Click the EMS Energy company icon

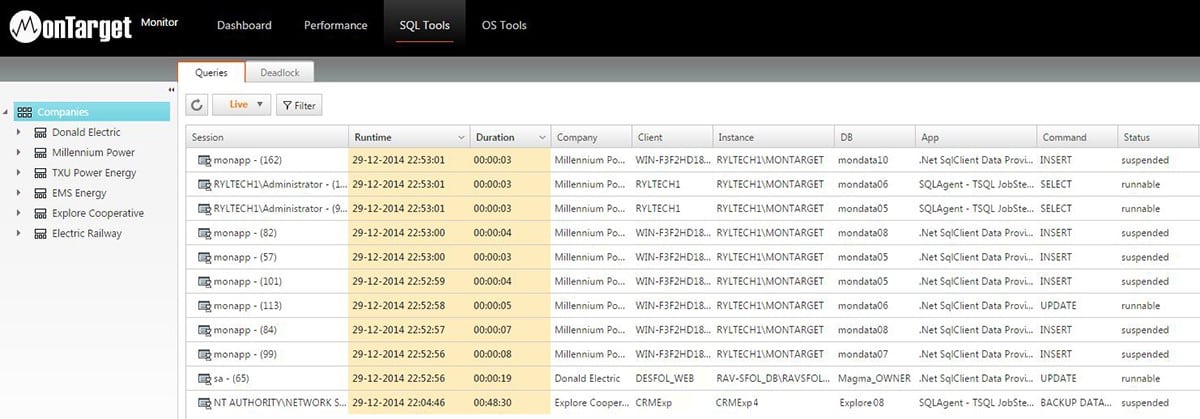(40, 193)
